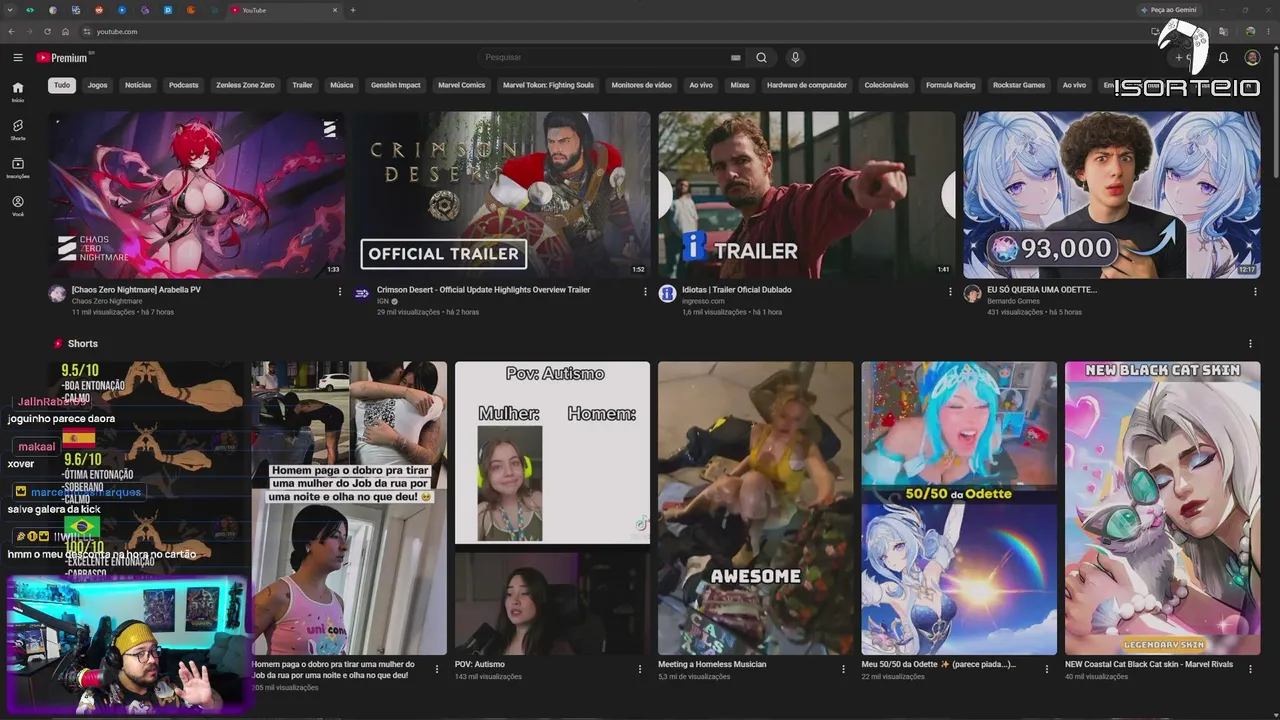Choose the Música filter chip

(342, 85)
